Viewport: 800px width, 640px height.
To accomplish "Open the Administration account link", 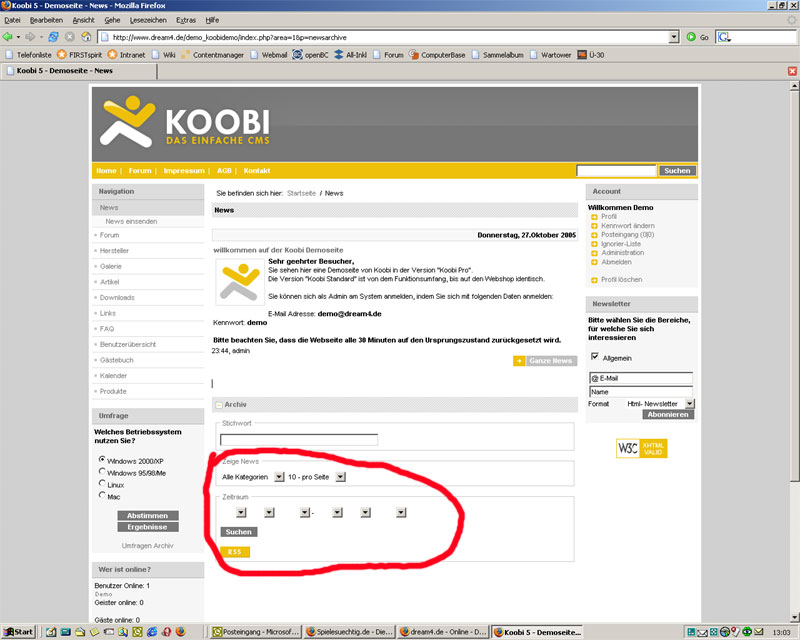I will coord(622,253).
